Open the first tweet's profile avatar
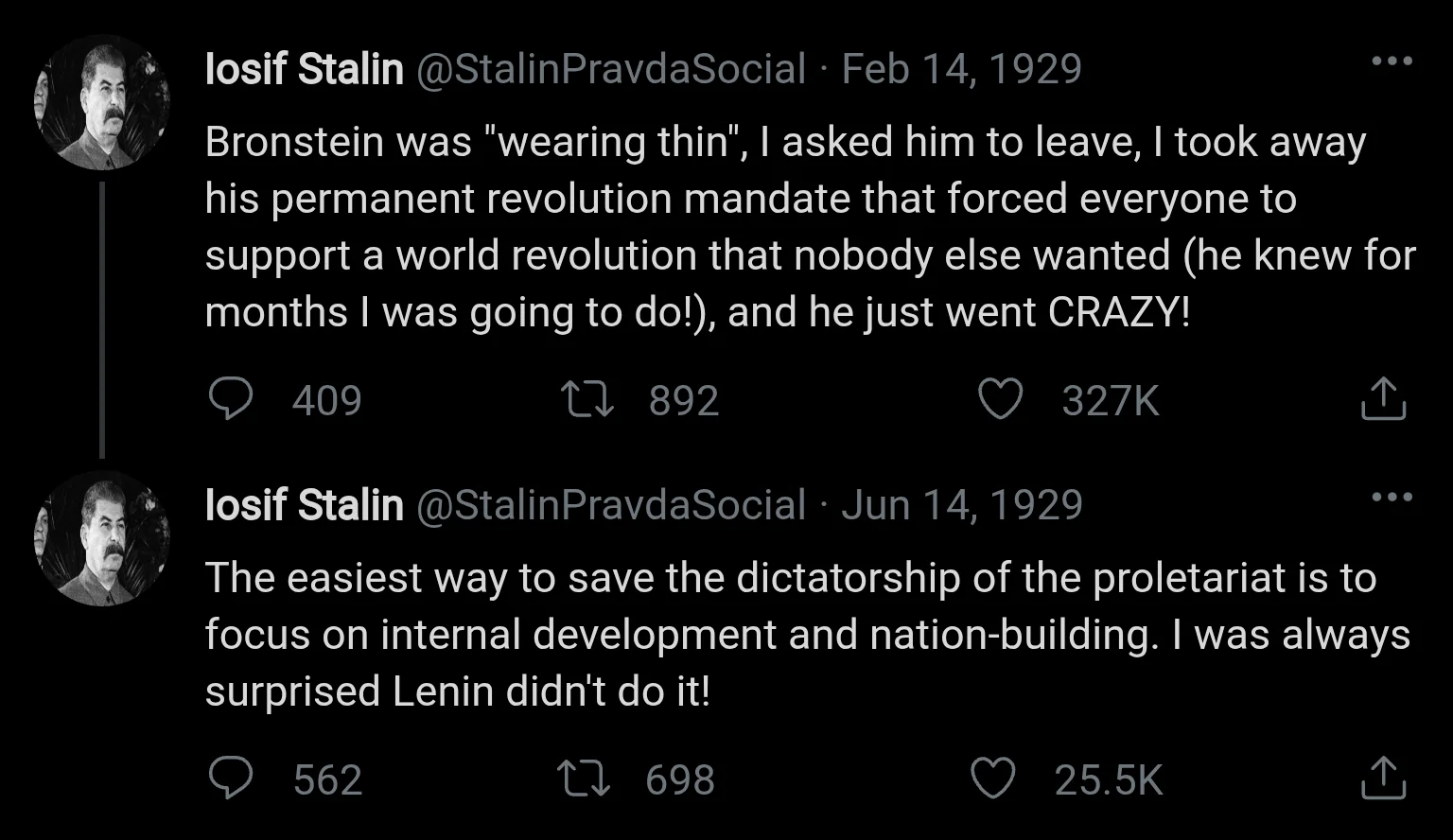Screen dimensions: 1453x840 102,102
